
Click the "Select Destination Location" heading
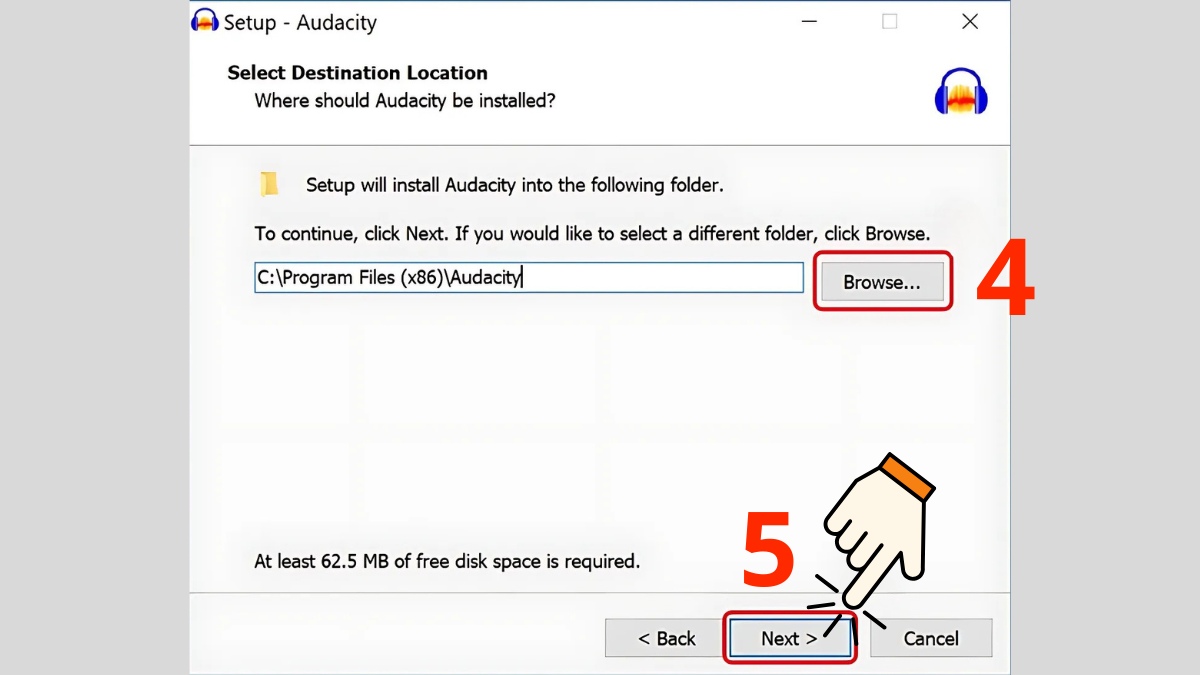(x=358, y=73)
